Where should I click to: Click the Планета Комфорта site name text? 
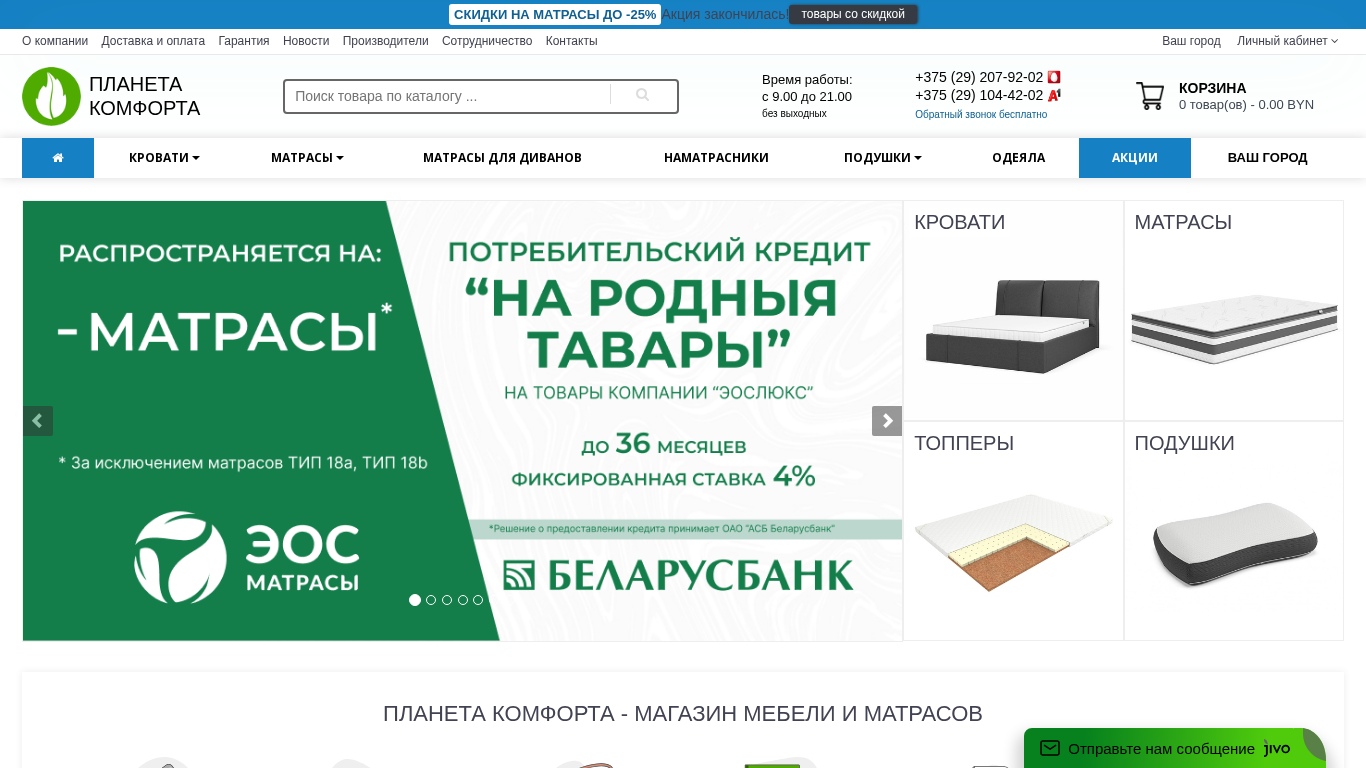(145, 96)
